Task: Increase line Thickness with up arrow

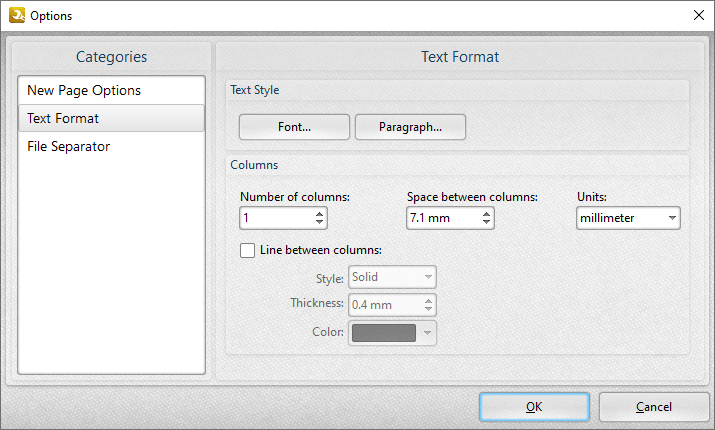Action: (428, 300)
